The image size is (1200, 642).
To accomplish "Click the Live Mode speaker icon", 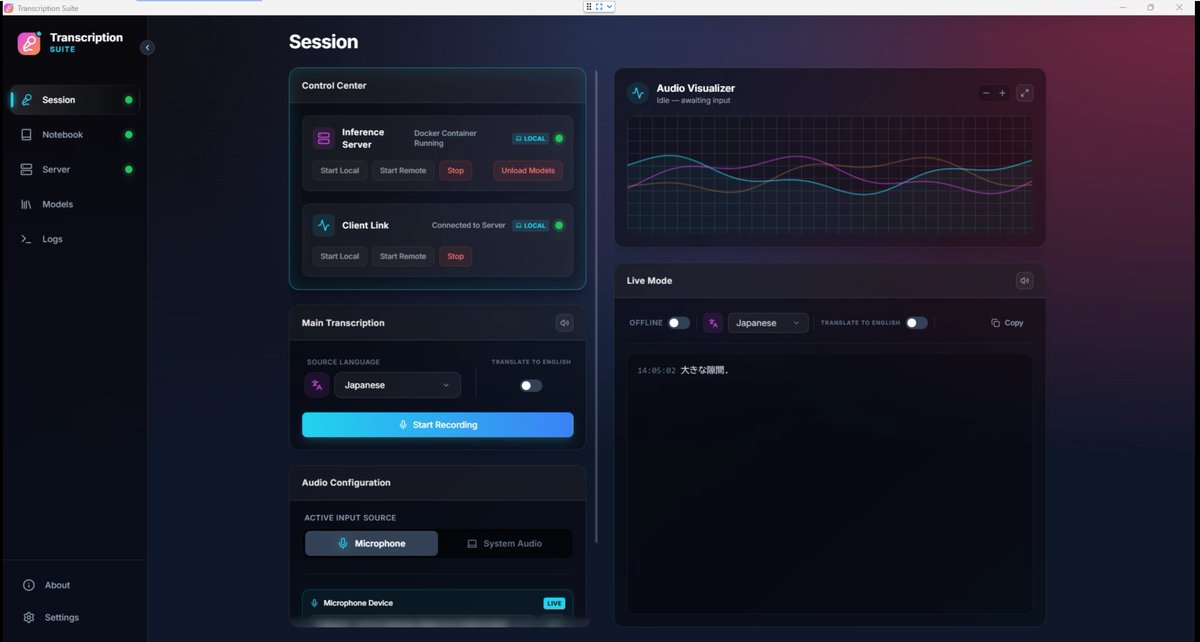I will (x=1025, y=281).
